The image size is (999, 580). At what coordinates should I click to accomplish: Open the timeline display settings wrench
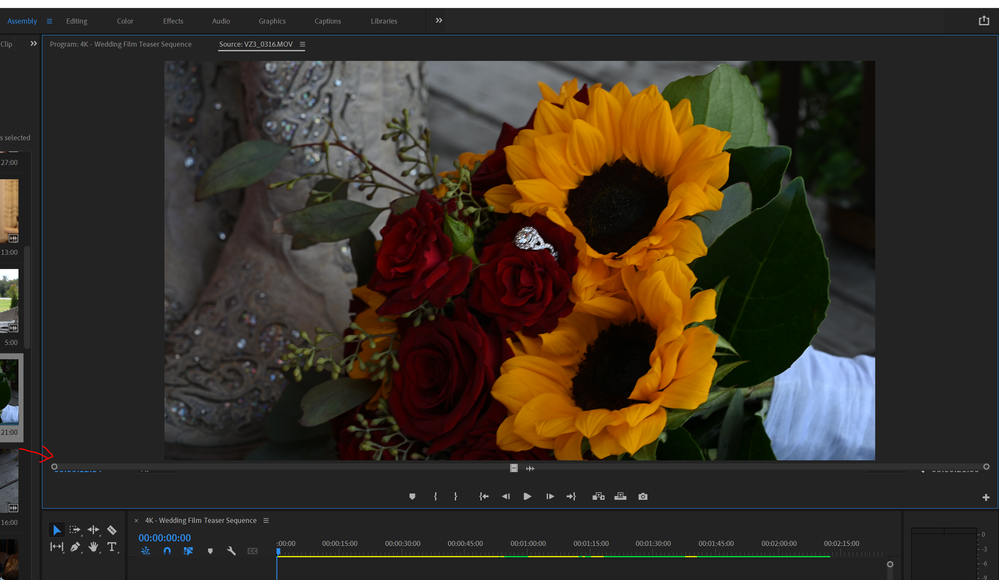[x=231, y=551]
